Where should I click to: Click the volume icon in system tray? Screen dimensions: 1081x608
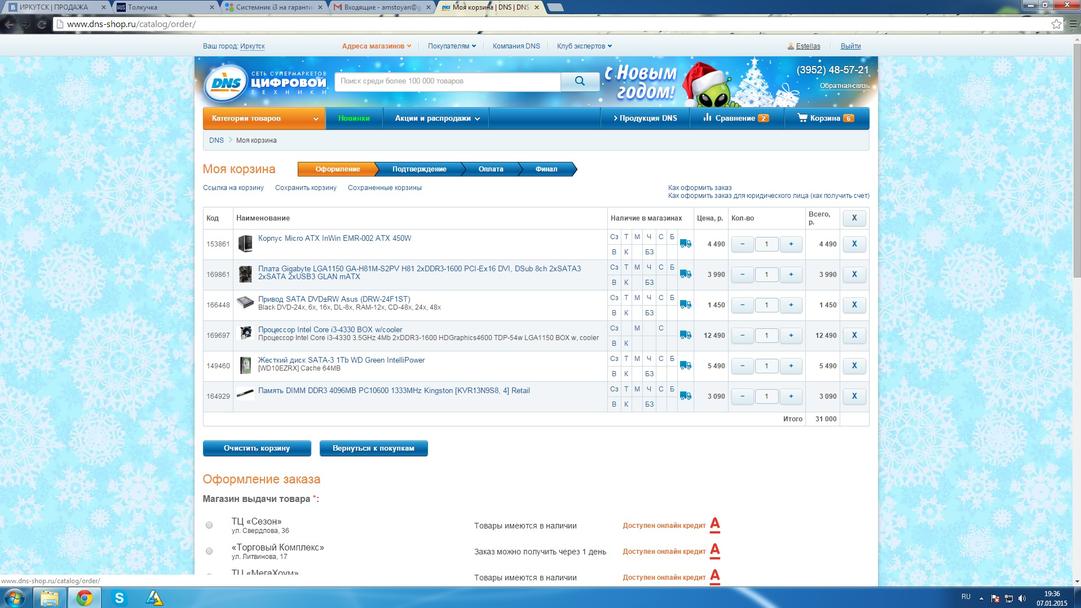tap(1022, 598)
